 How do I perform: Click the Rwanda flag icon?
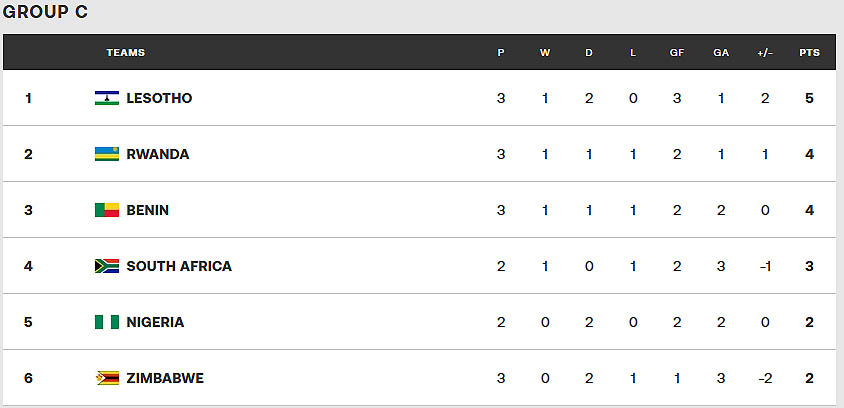click(107, 154)
